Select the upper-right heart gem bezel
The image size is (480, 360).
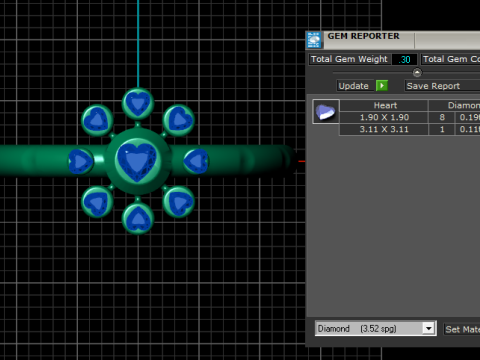click(179, 120)
